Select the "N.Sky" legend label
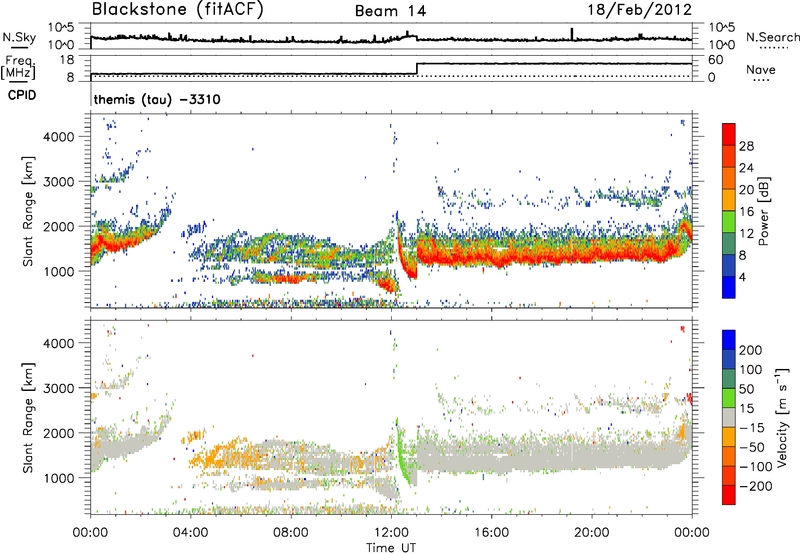The width and height of the screenshot is (800, 554). (x=19, y=37)
